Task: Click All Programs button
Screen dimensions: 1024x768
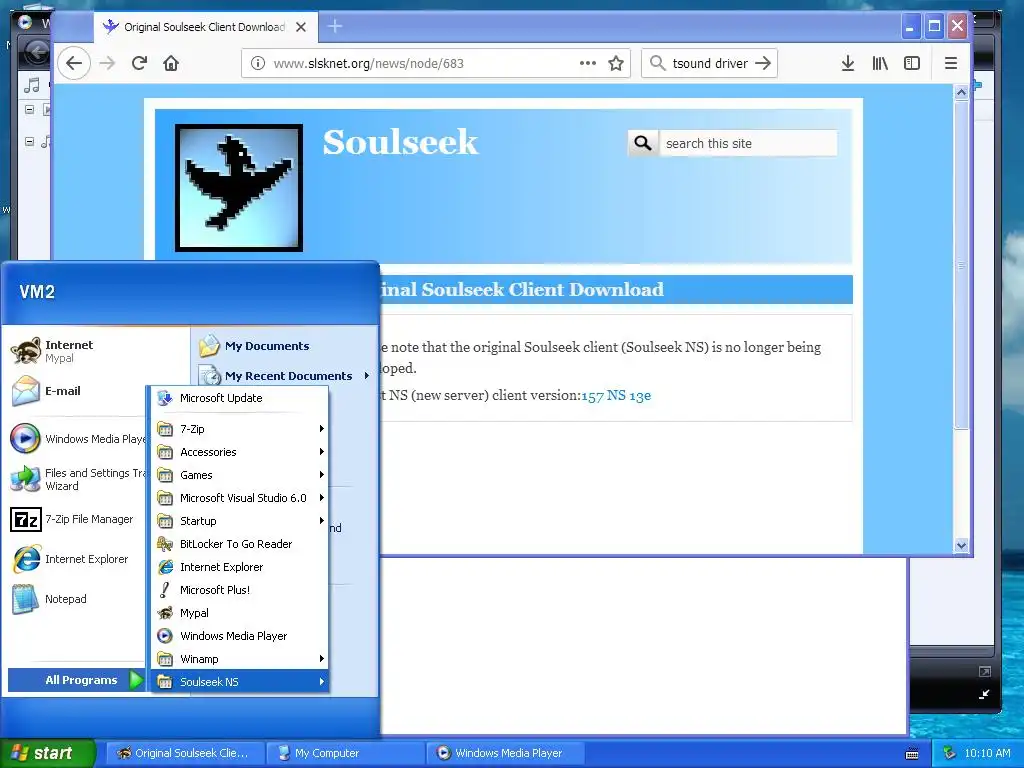Action: click(x=76, y=680)
